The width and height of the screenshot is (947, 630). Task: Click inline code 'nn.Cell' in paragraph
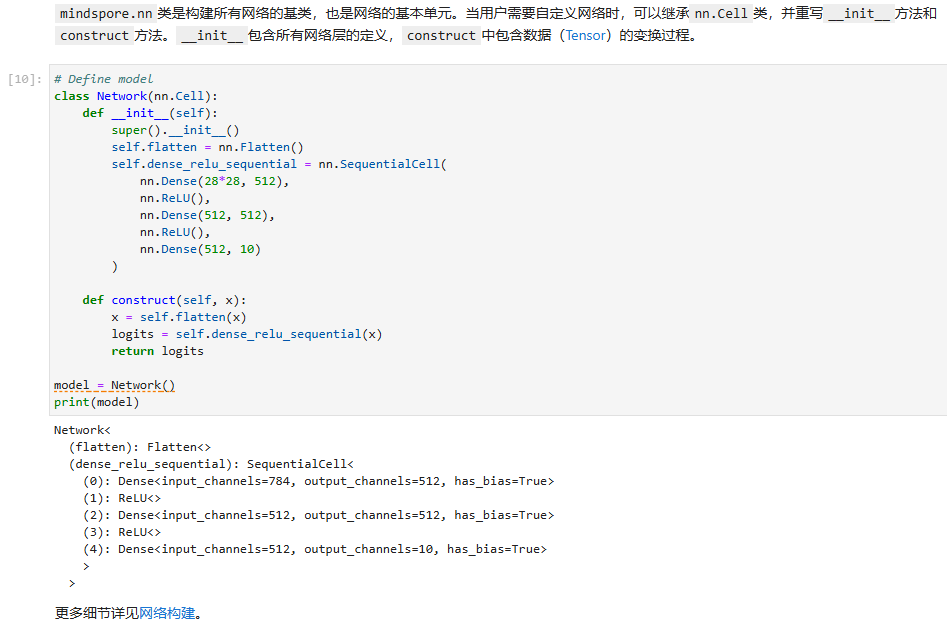721,13
